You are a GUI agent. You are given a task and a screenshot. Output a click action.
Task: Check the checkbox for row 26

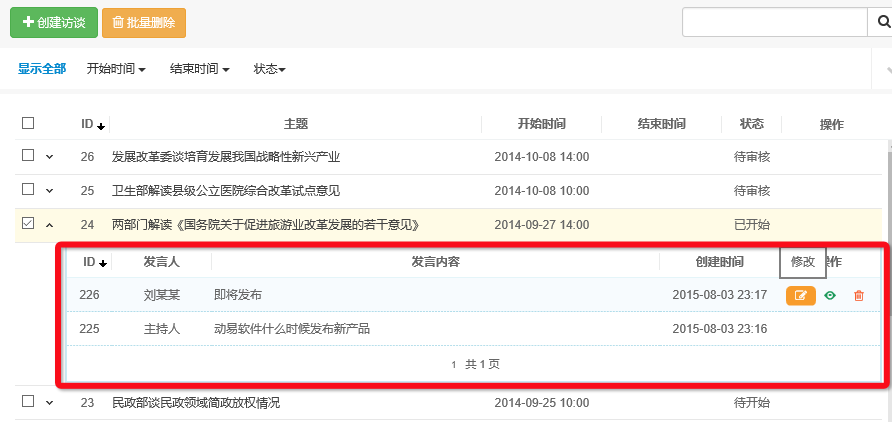pyautogui.click(x=28, y=156)
